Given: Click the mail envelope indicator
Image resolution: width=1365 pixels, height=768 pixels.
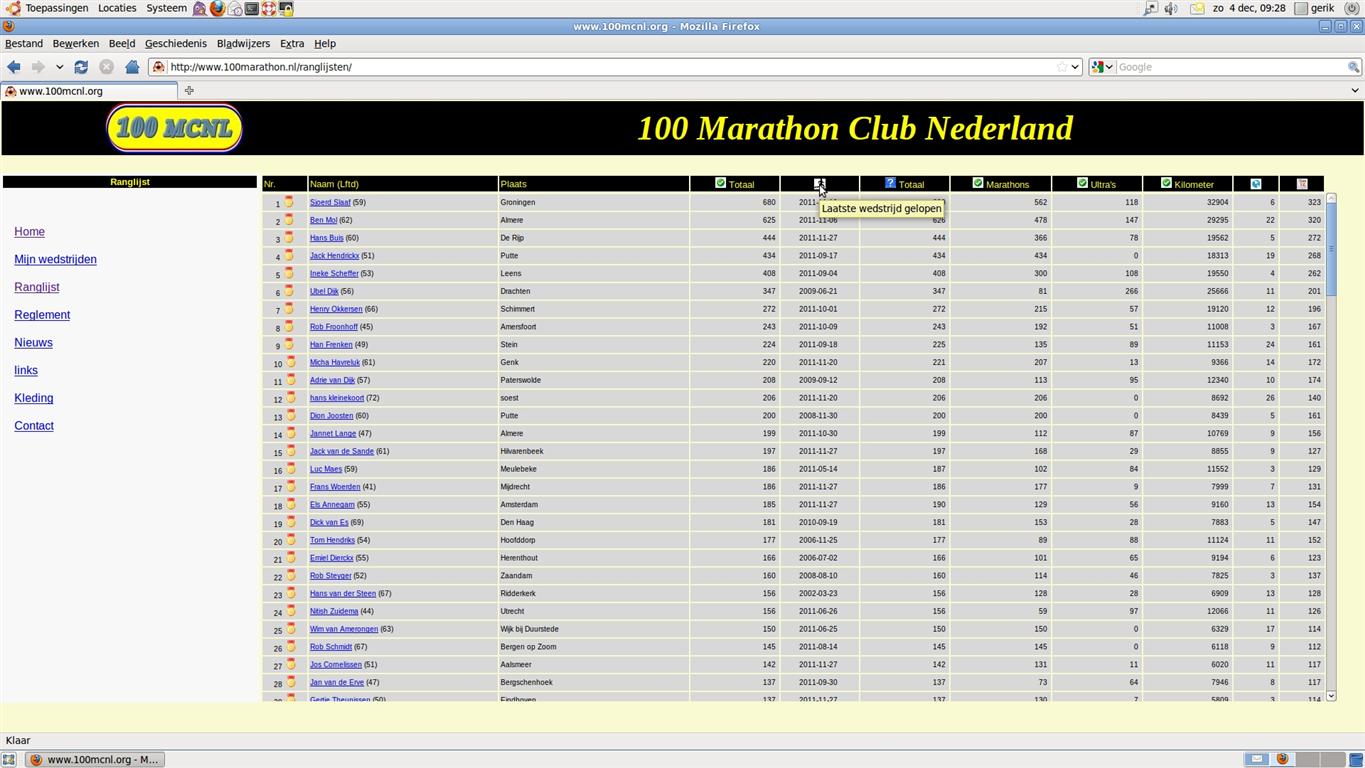Looking at the screenshot, I should (1197, 8).
